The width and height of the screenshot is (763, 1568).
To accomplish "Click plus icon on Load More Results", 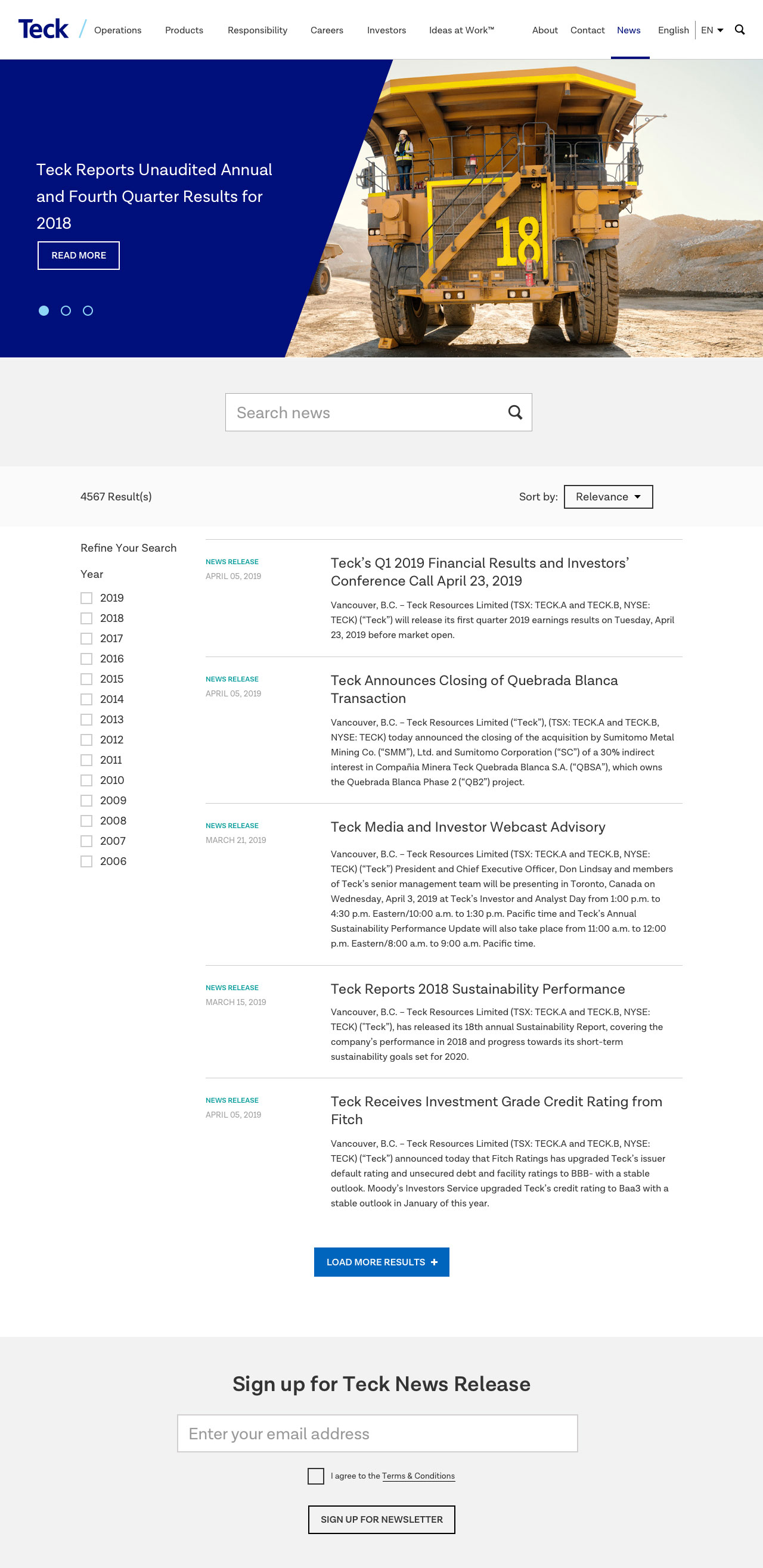I will coord(434,1262).
